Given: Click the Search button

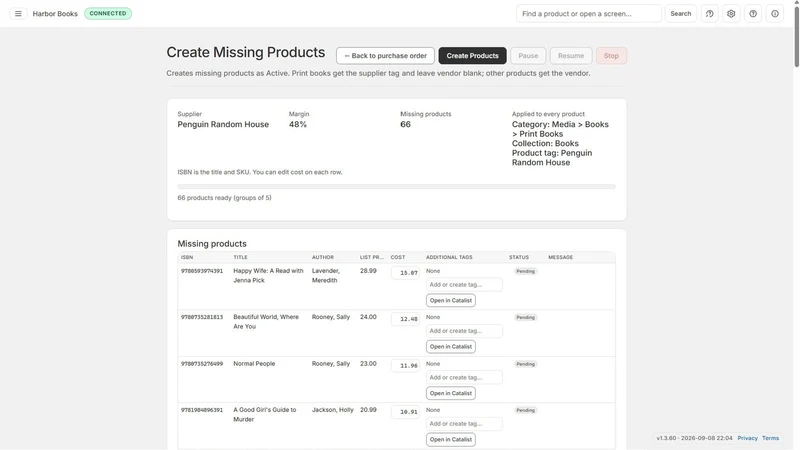Looking at the screenshot, I should (681, 14).
